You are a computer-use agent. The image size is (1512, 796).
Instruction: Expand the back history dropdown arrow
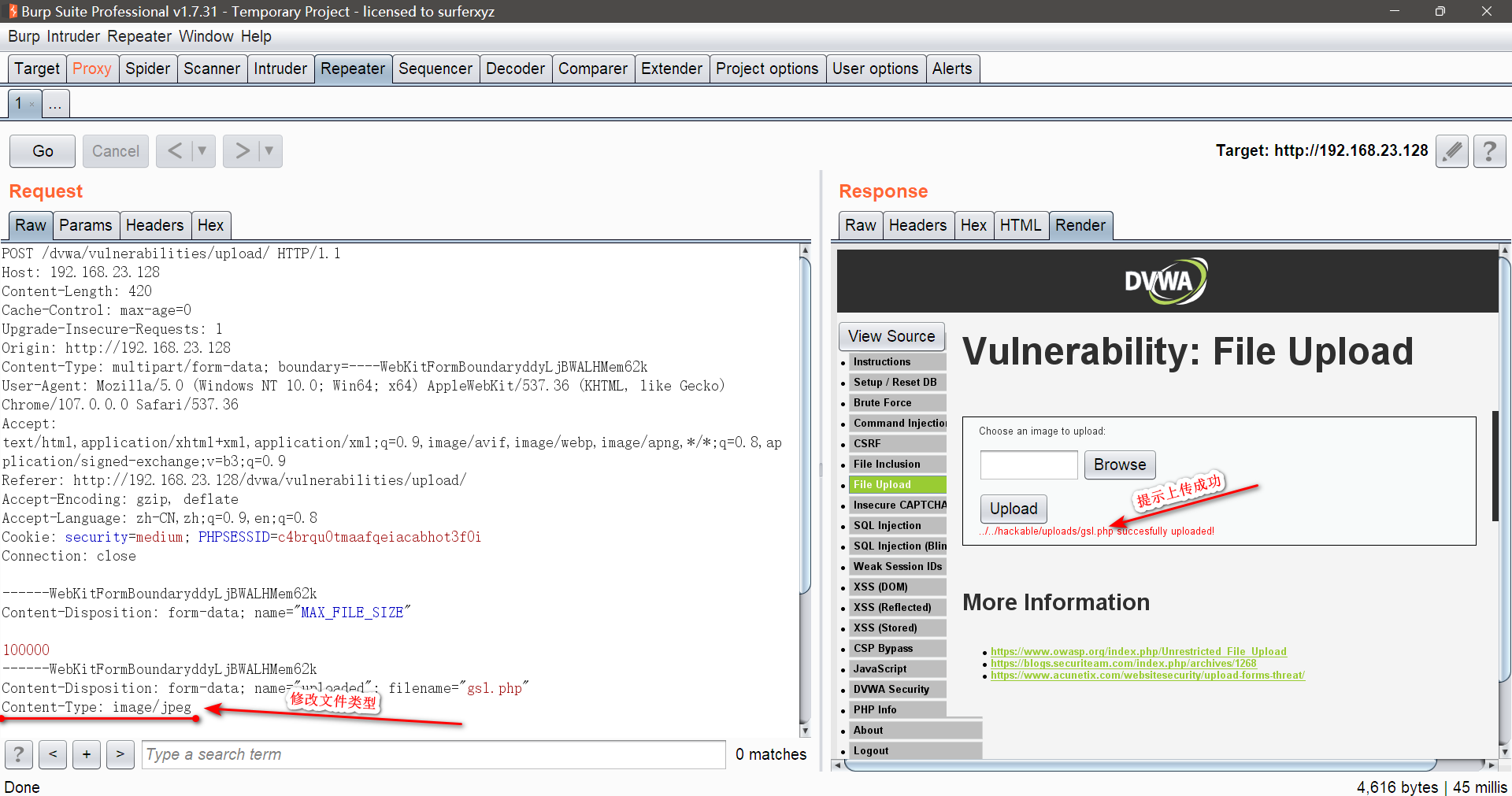pos(202,150)
